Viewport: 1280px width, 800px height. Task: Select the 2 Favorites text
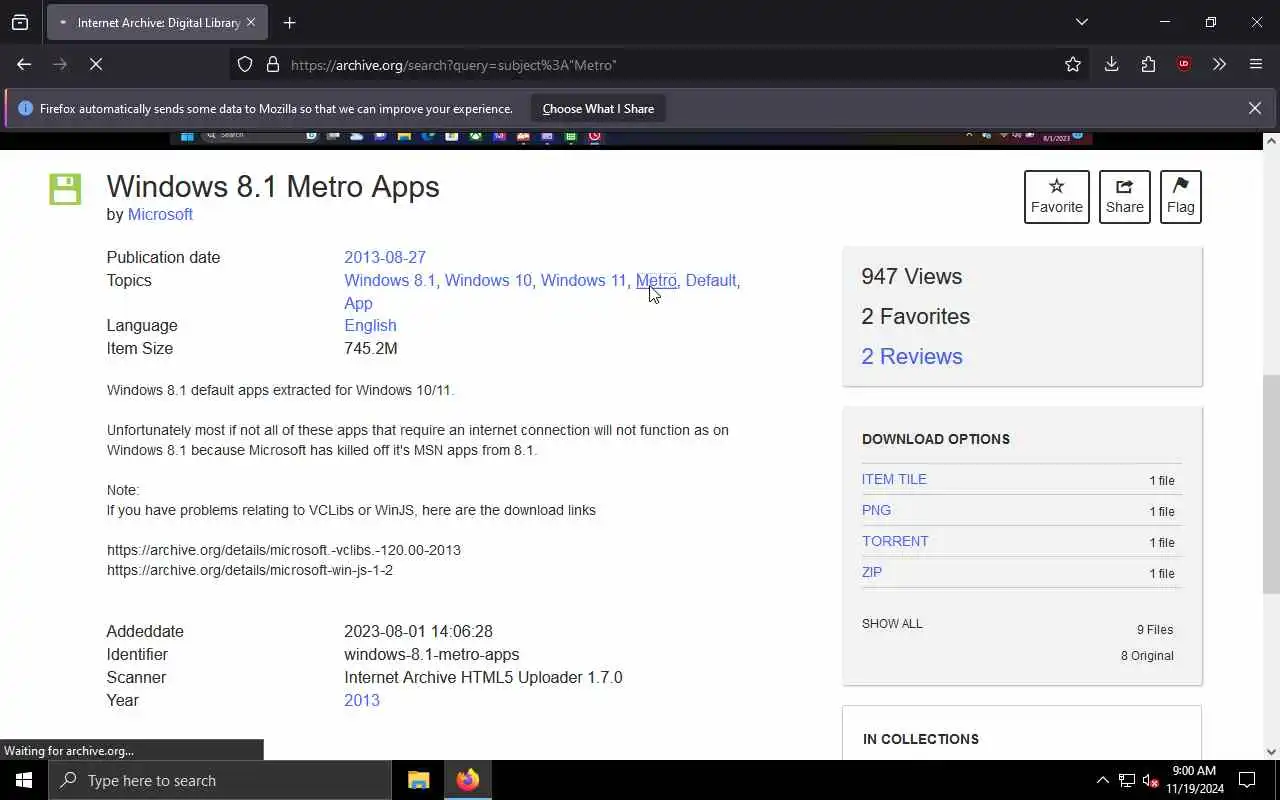pyautogui.click(x=916, y=316)
